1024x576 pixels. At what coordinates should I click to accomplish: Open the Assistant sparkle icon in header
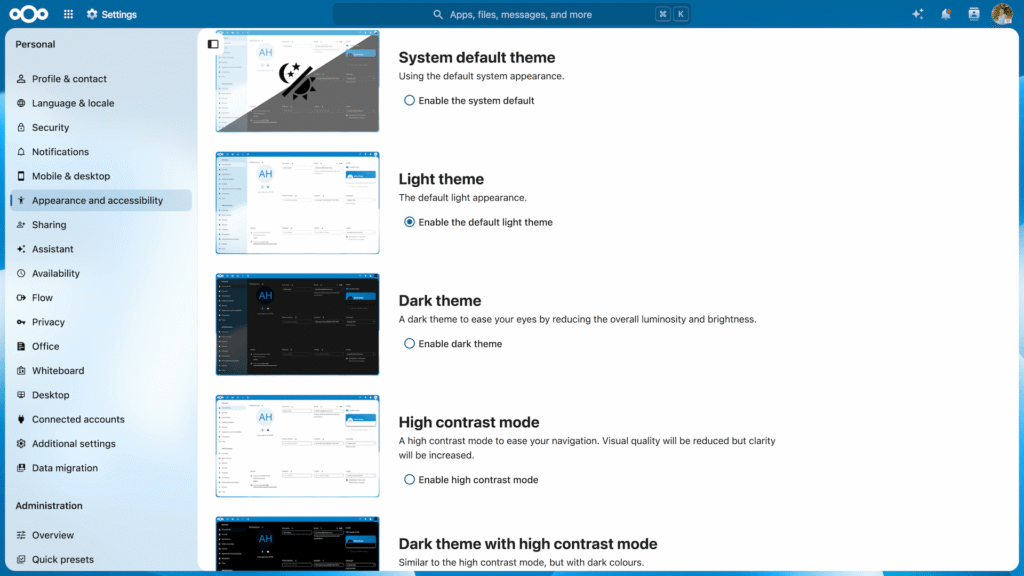click(918, 14)
